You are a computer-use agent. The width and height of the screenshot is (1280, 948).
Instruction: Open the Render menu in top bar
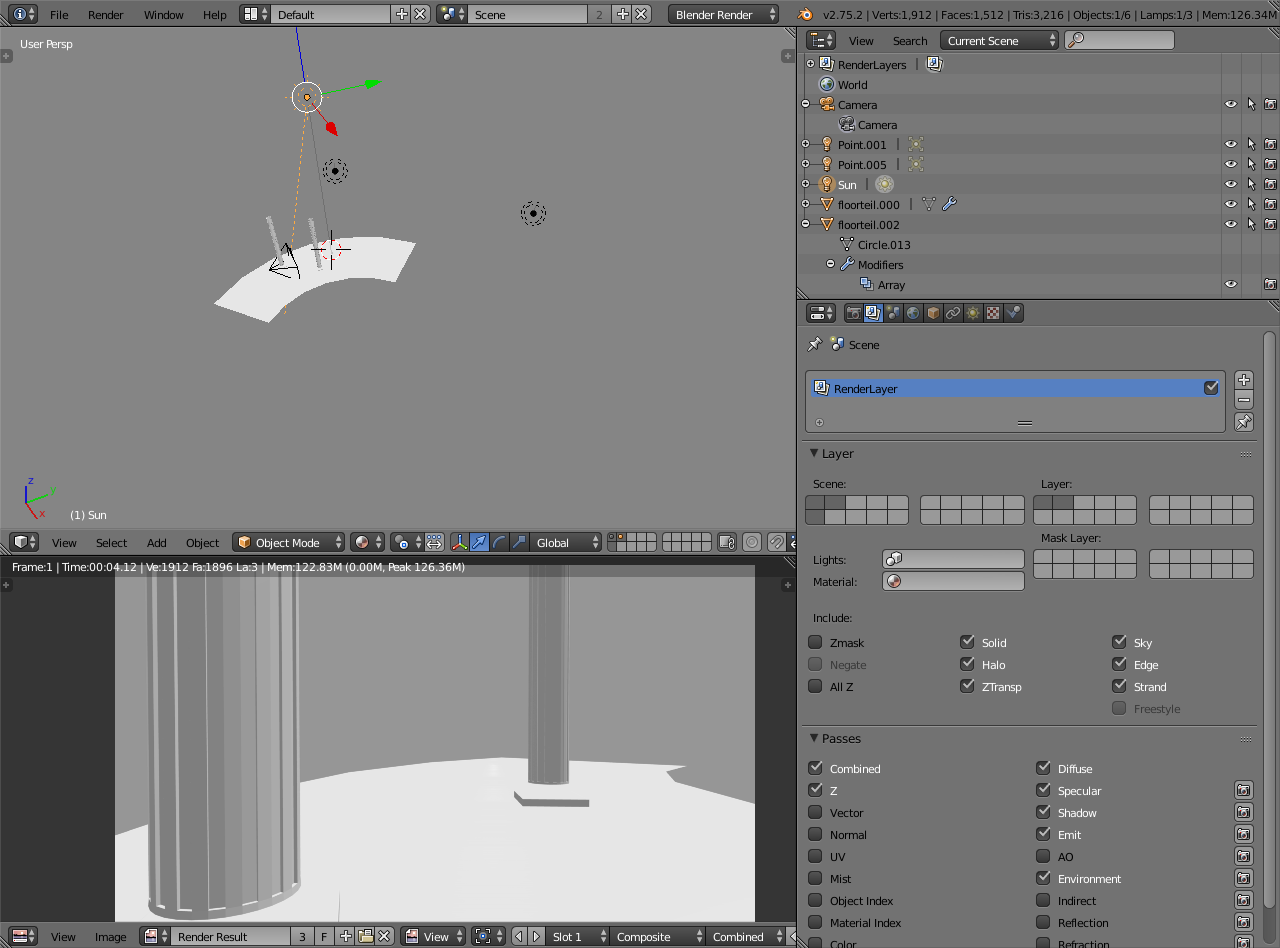[106, 14]
